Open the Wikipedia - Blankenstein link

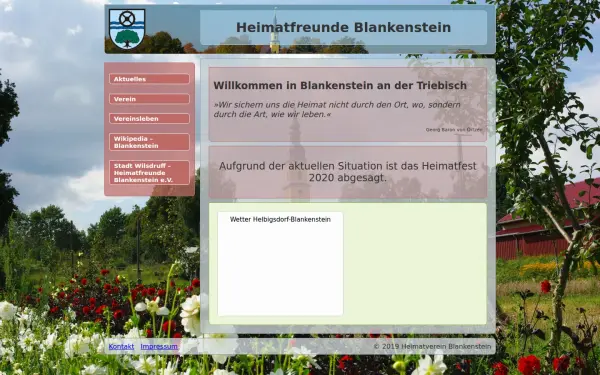[x=149, y=142]
